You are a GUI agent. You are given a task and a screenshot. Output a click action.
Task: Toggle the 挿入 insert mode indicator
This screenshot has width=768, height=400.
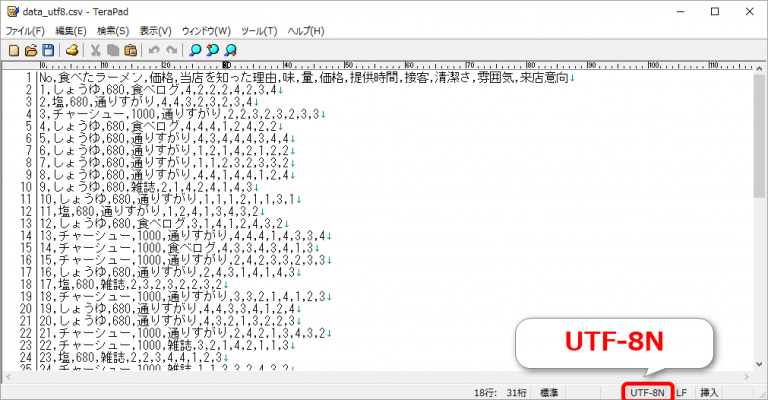click(710, 393)
